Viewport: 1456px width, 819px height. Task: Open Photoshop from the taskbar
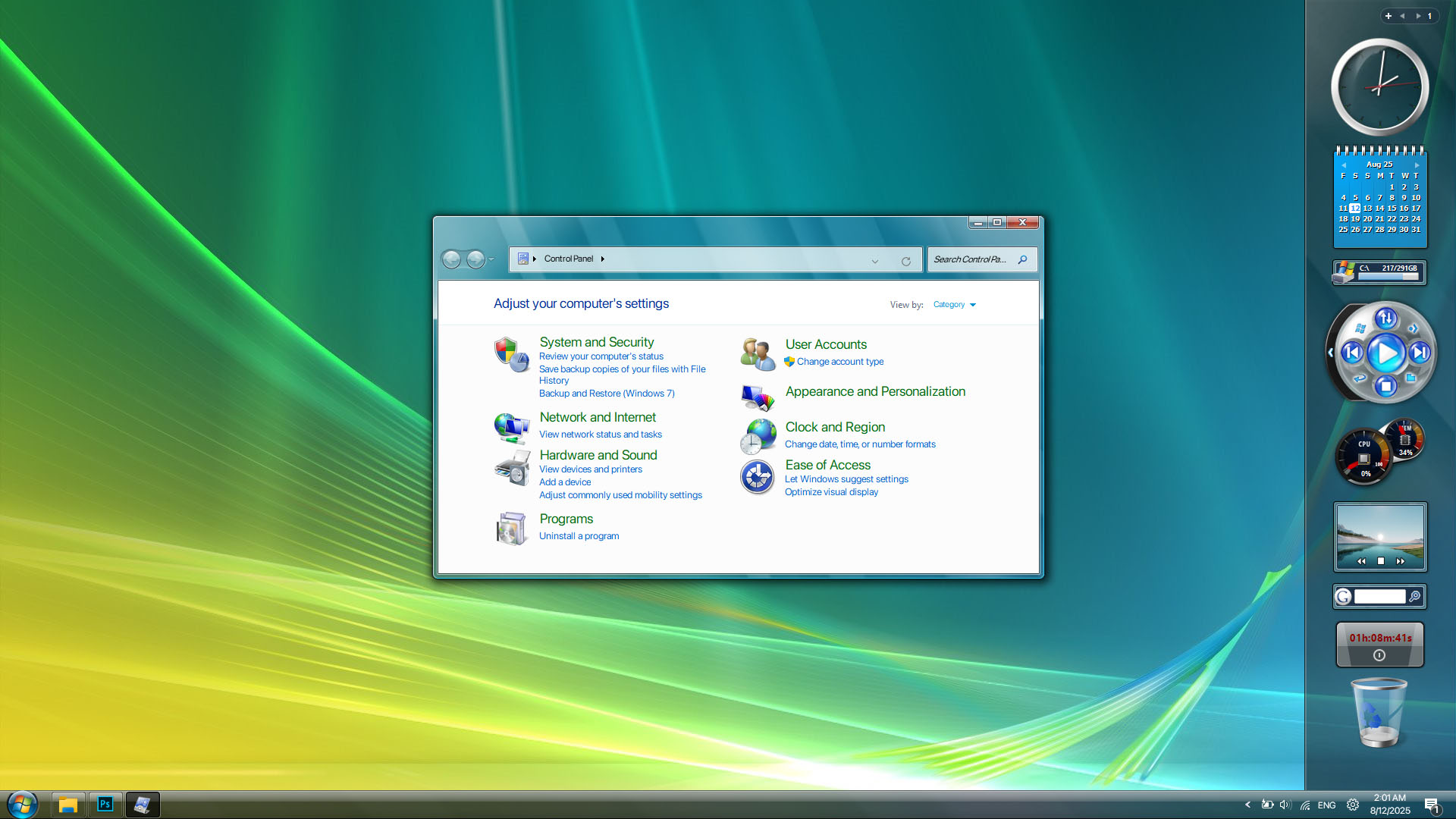105,804
